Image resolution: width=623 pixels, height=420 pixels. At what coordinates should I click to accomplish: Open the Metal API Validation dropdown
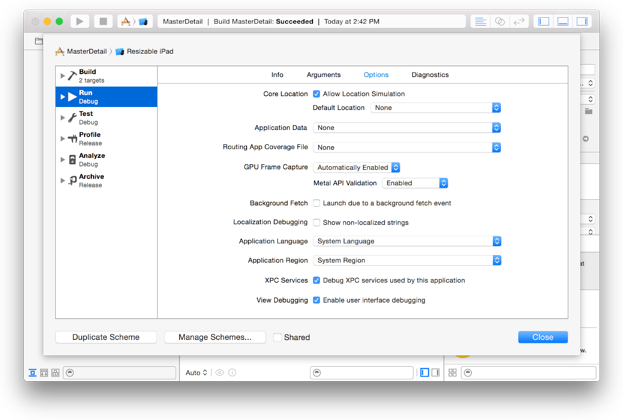[x=415, y=183]
